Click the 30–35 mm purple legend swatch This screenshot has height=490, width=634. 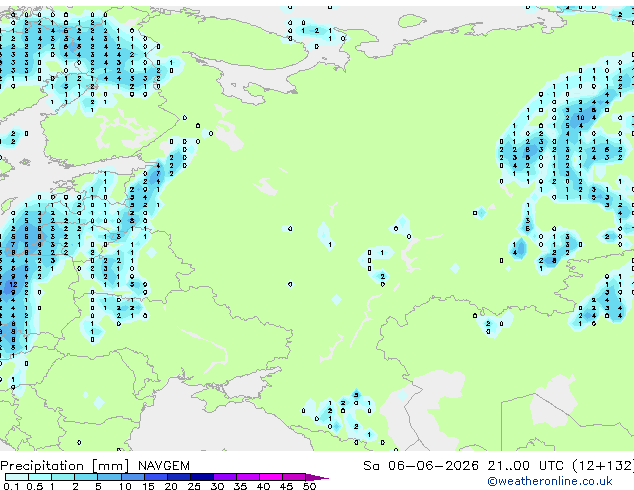click(225, 477)
